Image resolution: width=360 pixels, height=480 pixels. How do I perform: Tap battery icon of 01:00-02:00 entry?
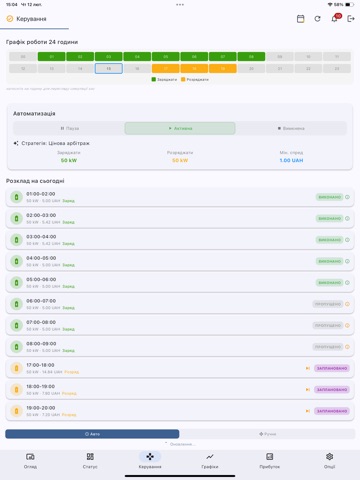click(16, 197)
